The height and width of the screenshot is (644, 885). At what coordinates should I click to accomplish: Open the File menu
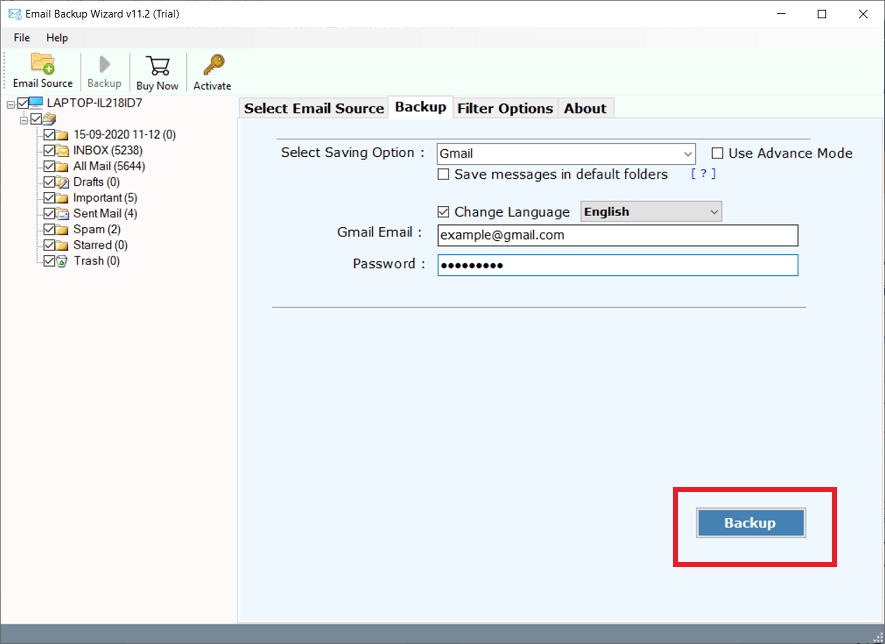(x=21, y=37)
